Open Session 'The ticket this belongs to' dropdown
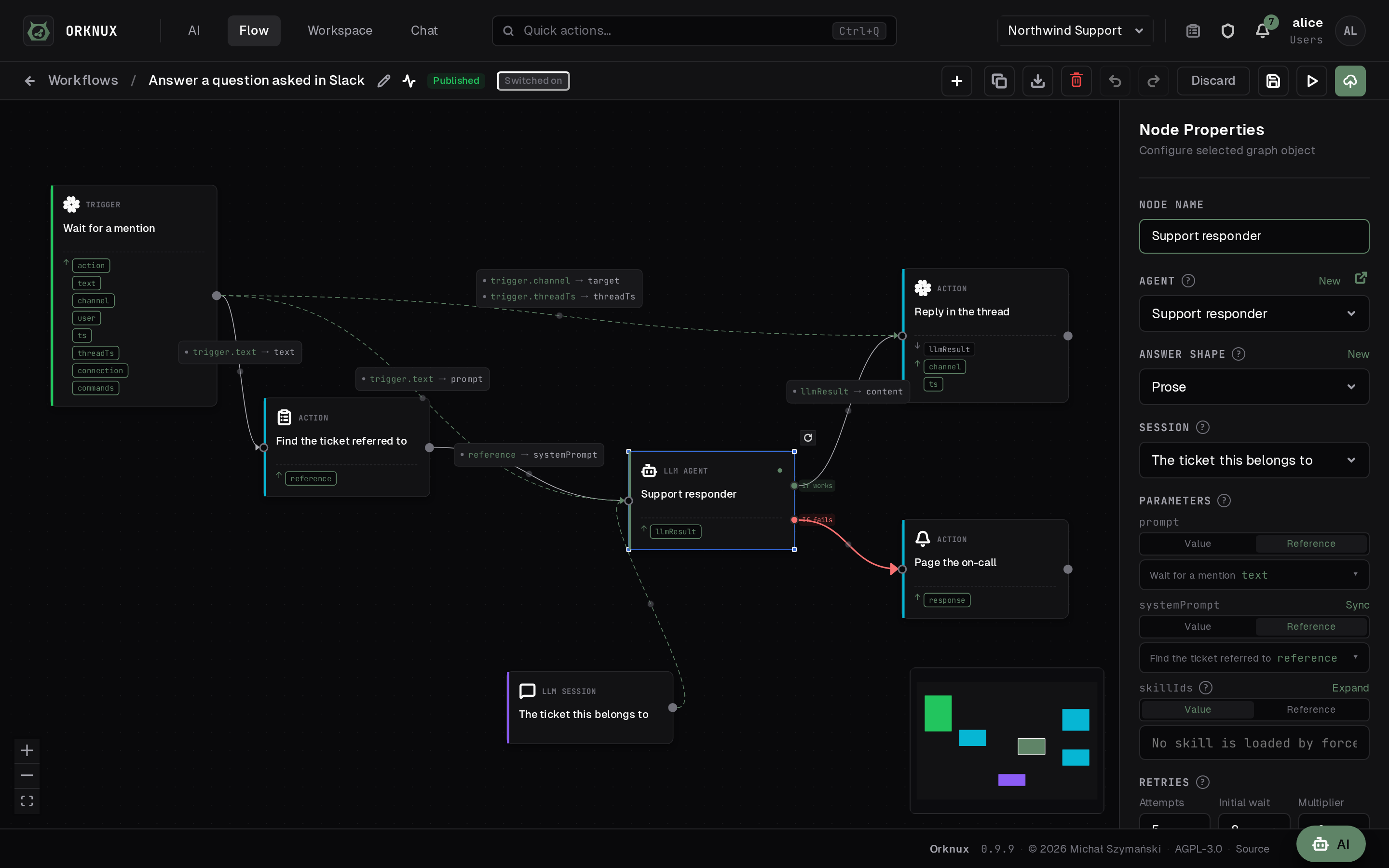Viewport: 1389px width, 868px height. click(x=1253, y=461)
